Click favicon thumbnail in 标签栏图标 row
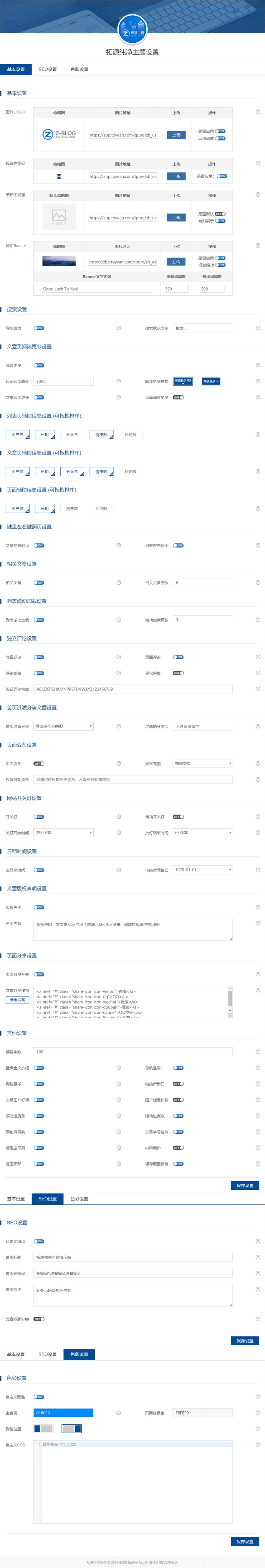The image size is (265, 1568). [x=59, y=177]
